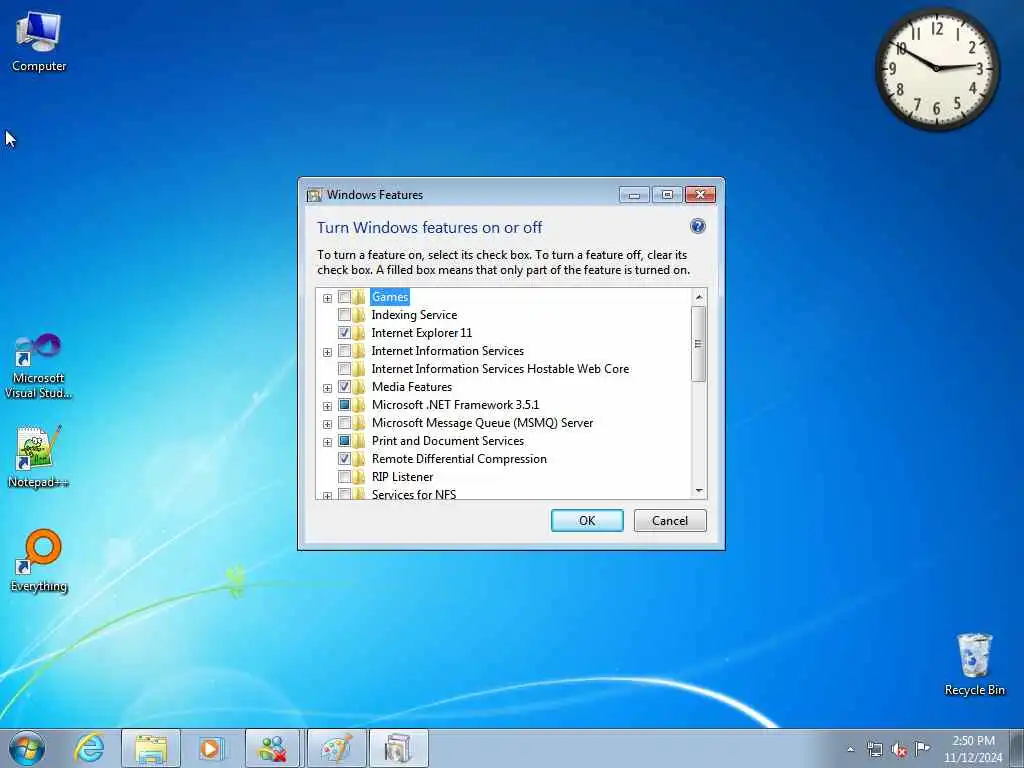Open the taskbar date and time
Screen dimensions: 1024x768
coord(972,749)
